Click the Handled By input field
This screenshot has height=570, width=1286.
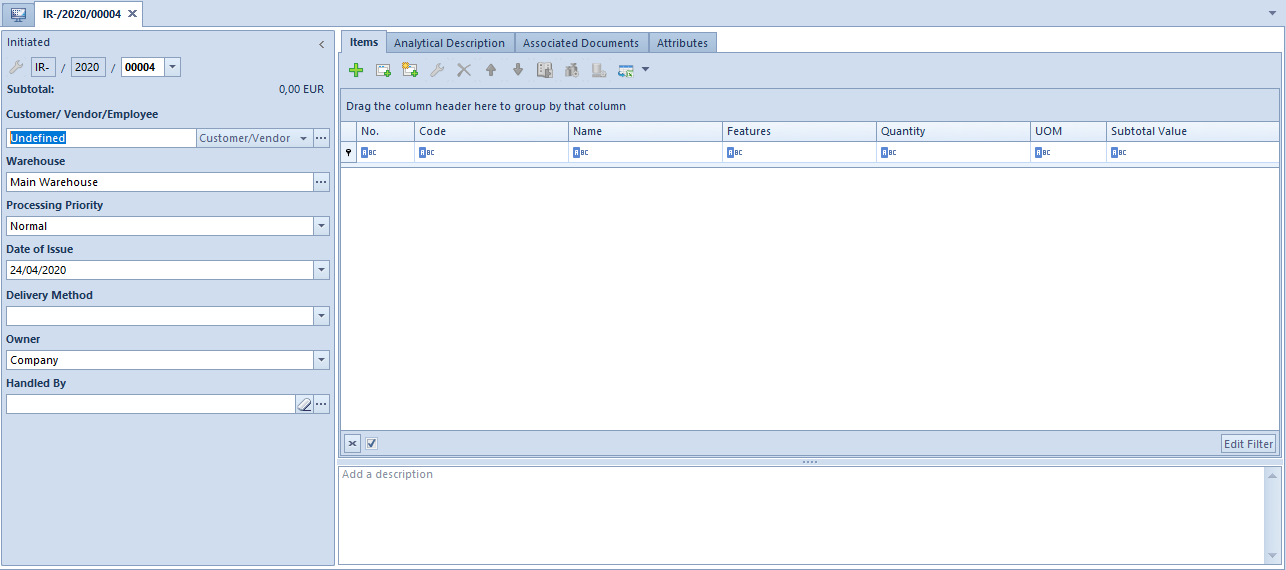pos(151,404)
